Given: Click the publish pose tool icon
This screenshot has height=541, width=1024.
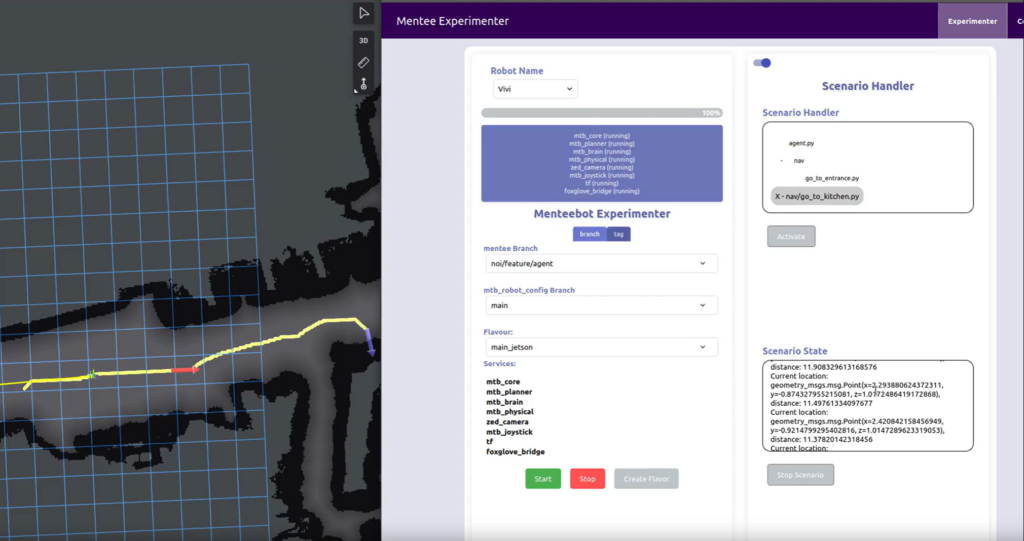Looking at the screenshot, I should 365,84.
